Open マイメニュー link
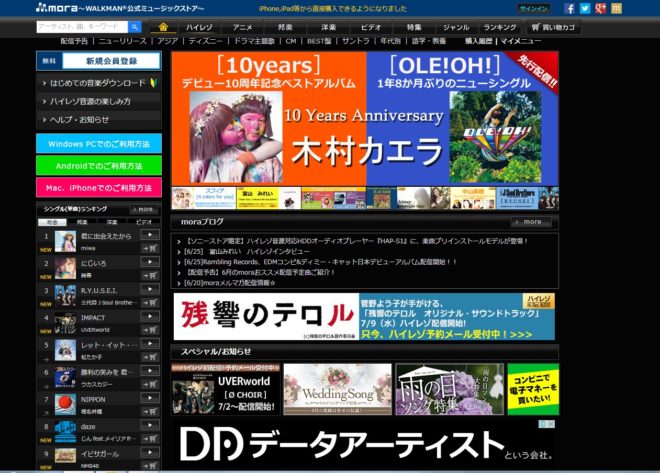Screen dimensions: 660x473 click(x=521, y=41)
